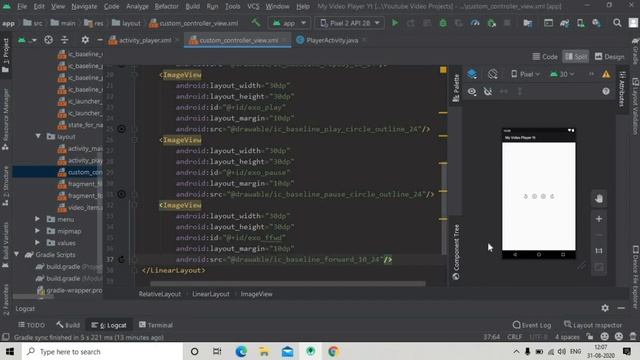Run the app with green play button
This screenshot has height=360, width=640.
point(395,23)
